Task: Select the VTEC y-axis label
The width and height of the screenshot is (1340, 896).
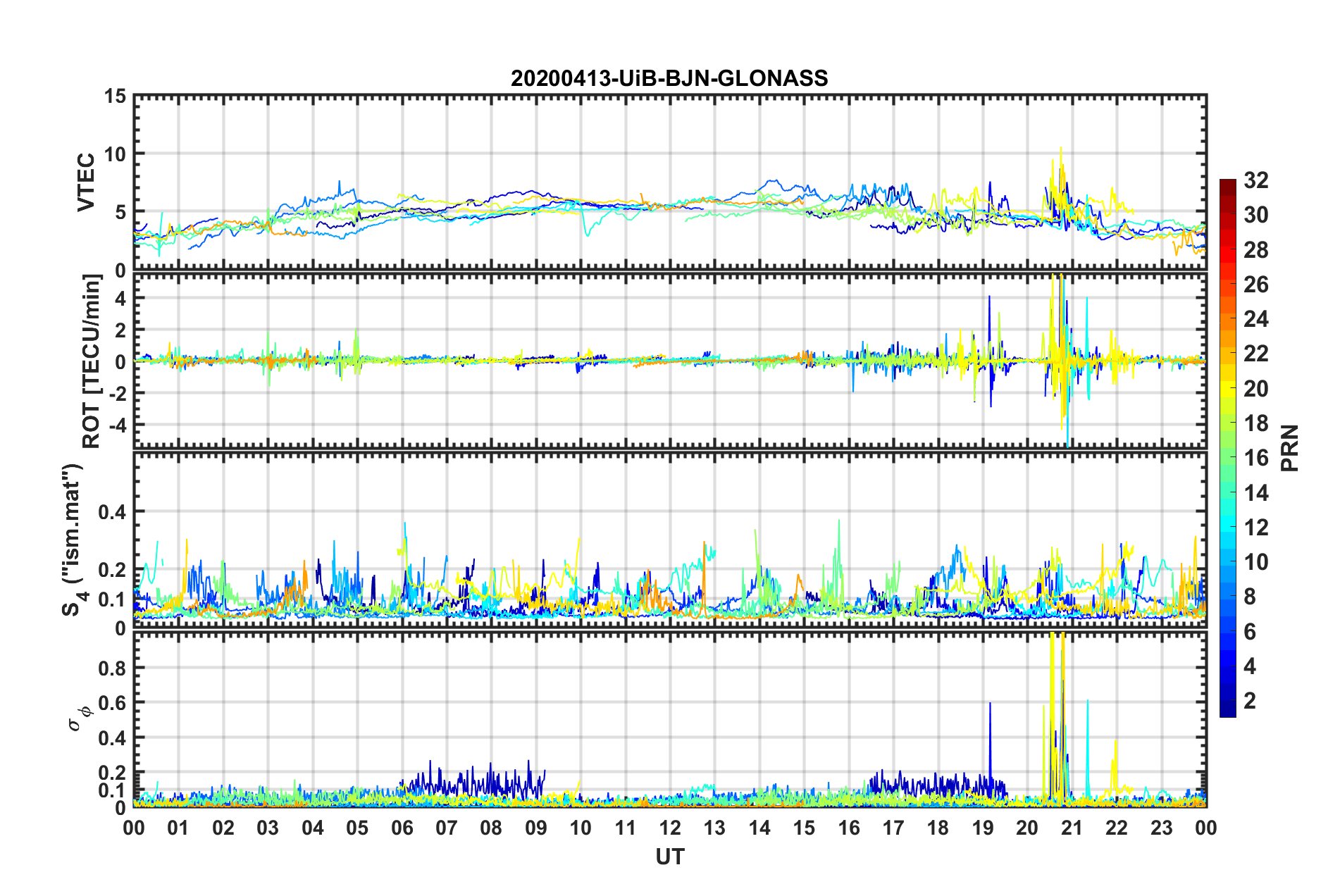Action: [86, 182]
